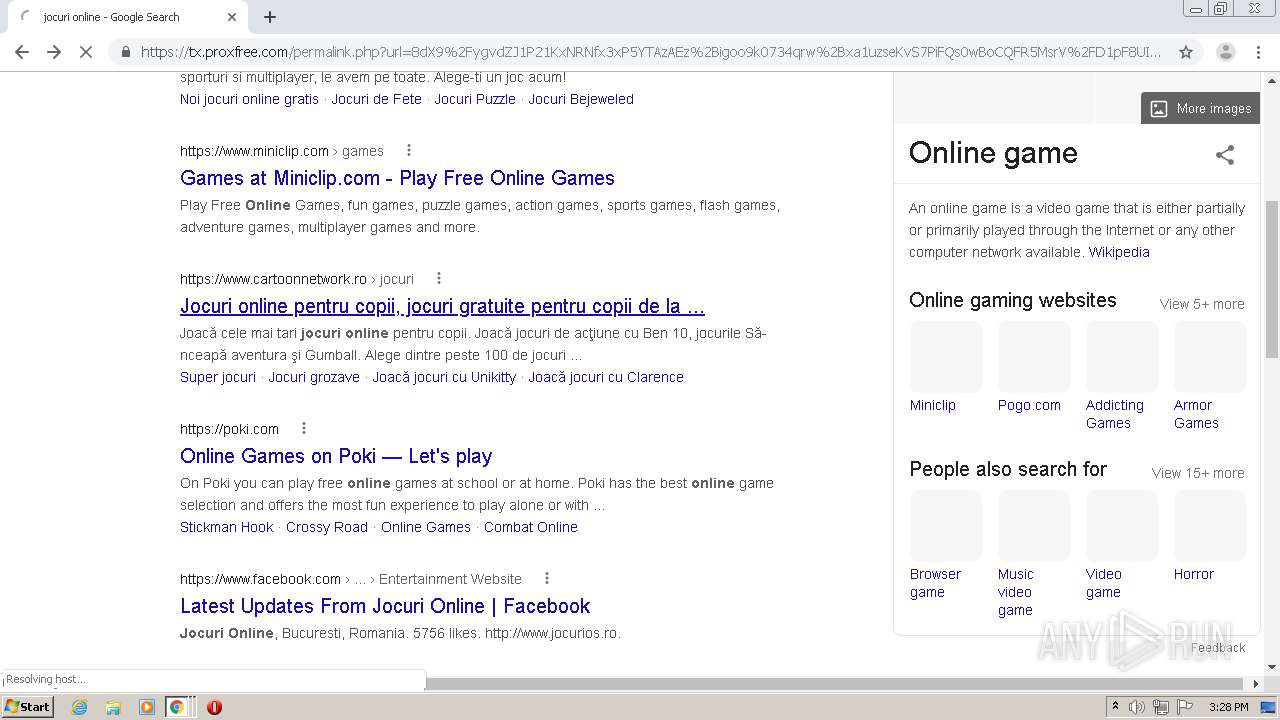Select the Addicting Games thumbnail
Screen dimensions: 1280x720
[1122, 356]
